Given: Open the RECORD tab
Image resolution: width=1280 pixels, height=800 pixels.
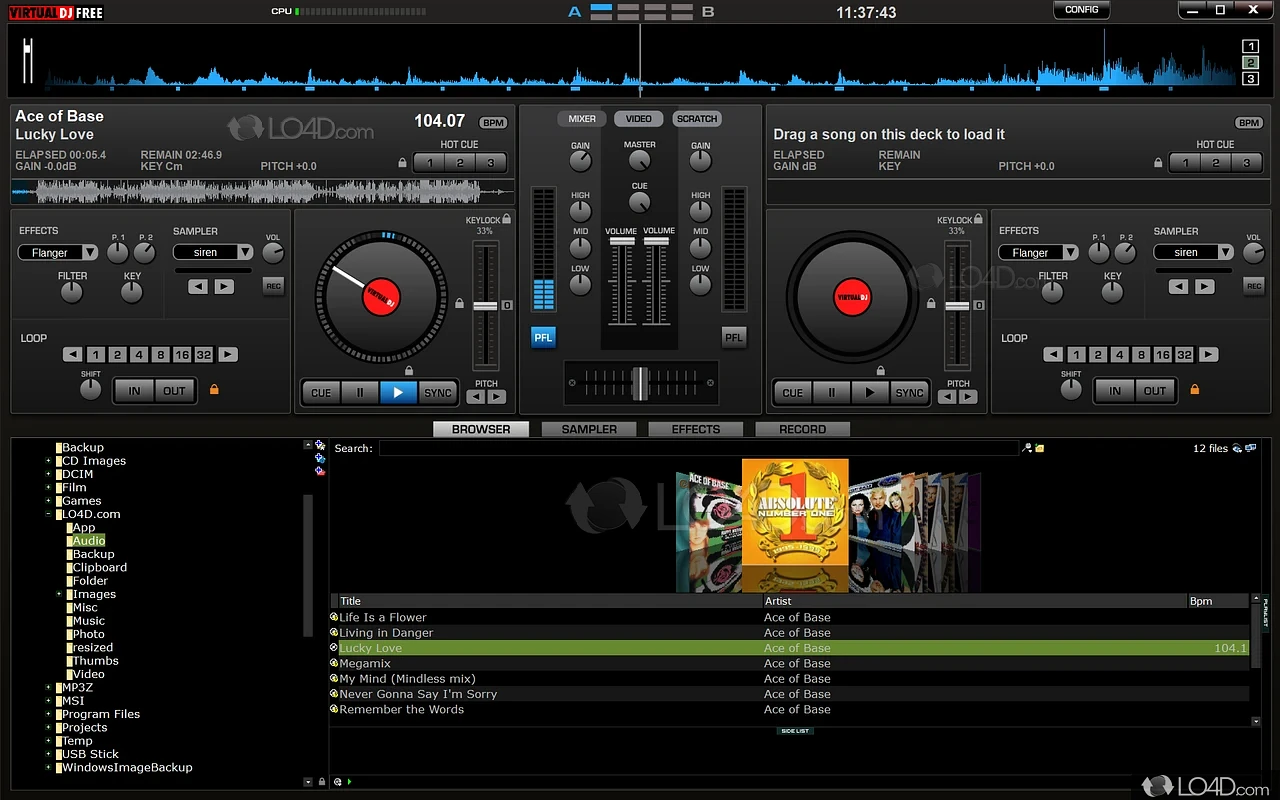Looking at the screenshot, I should coord(802,429).
